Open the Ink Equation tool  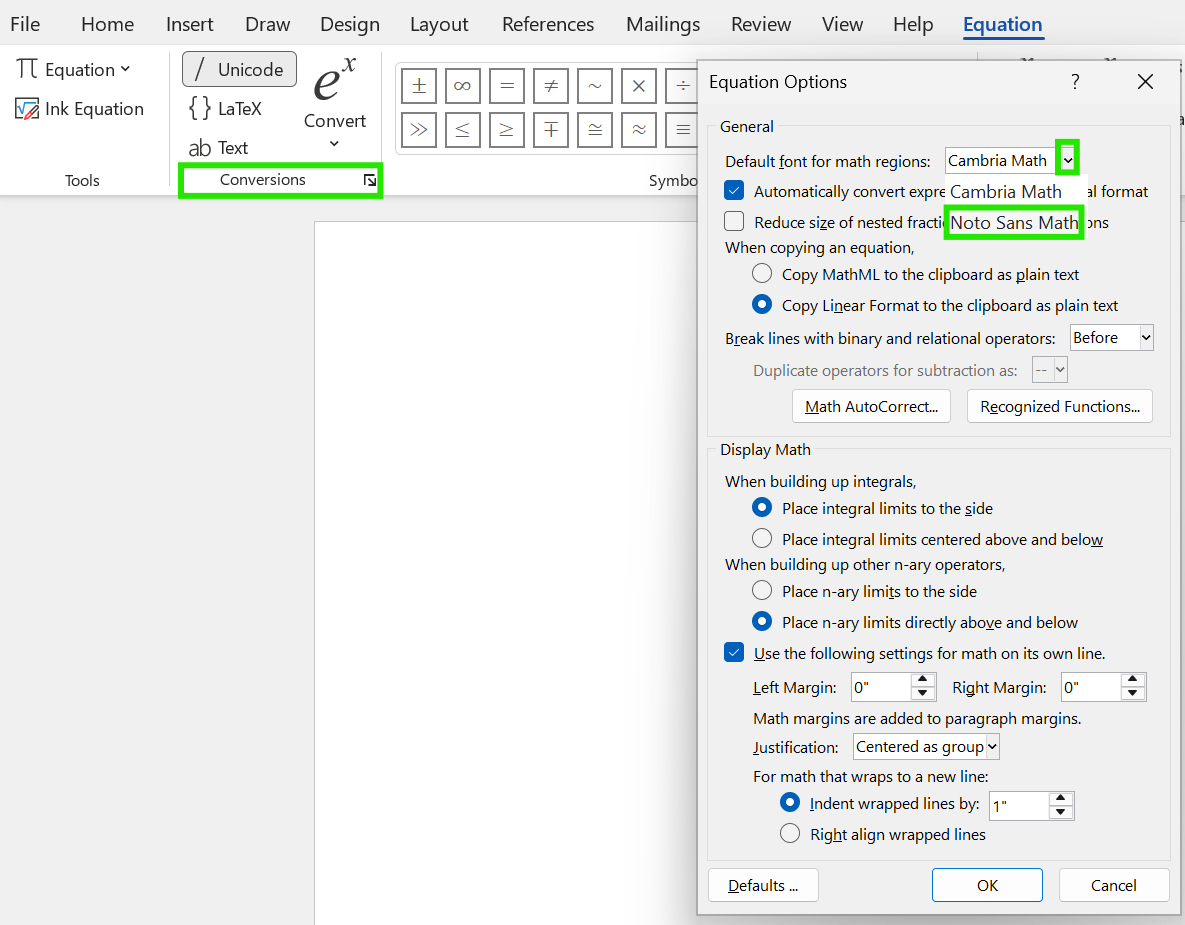(79, 108)
